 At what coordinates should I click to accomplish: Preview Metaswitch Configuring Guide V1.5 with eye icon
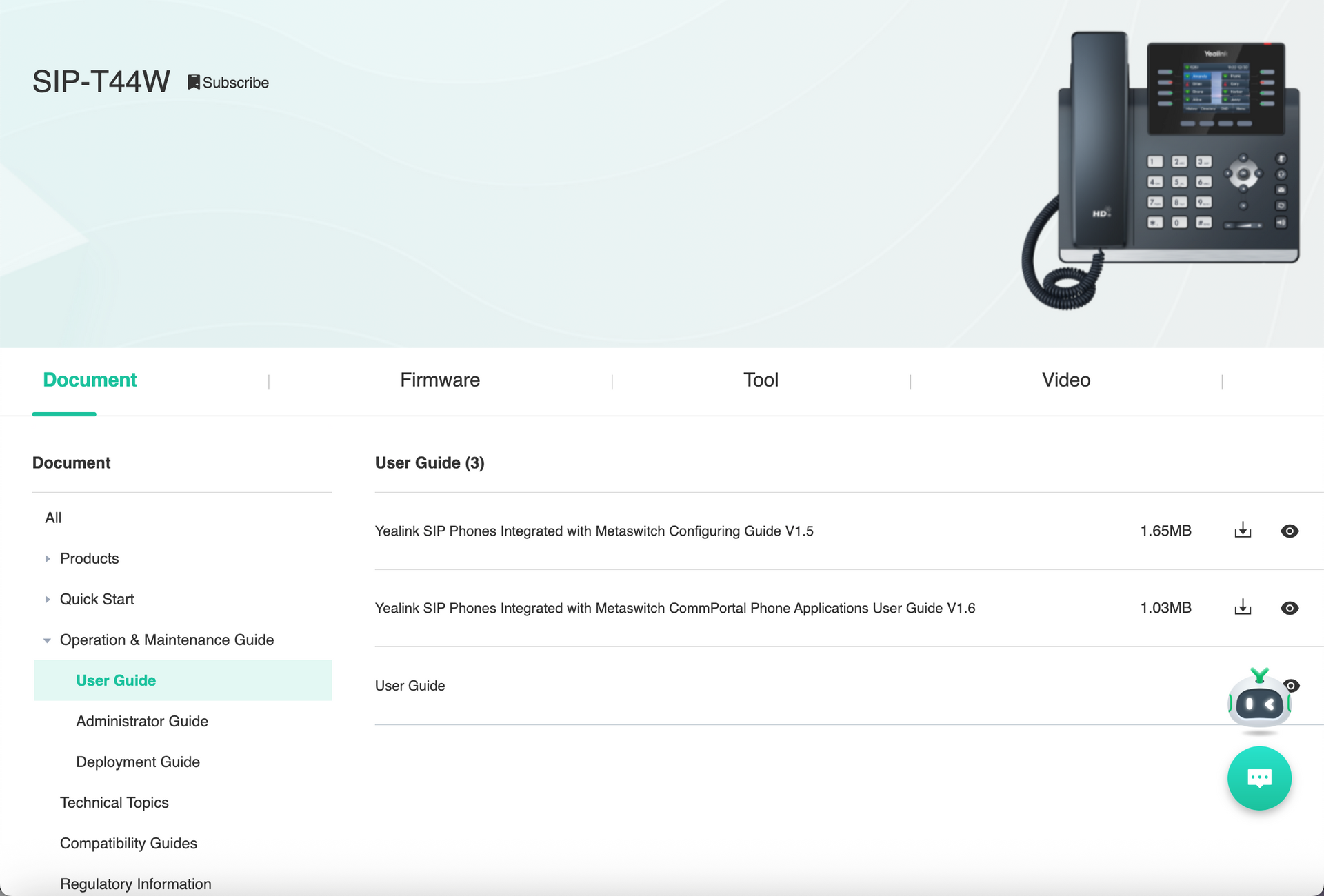pos(1290,531)
